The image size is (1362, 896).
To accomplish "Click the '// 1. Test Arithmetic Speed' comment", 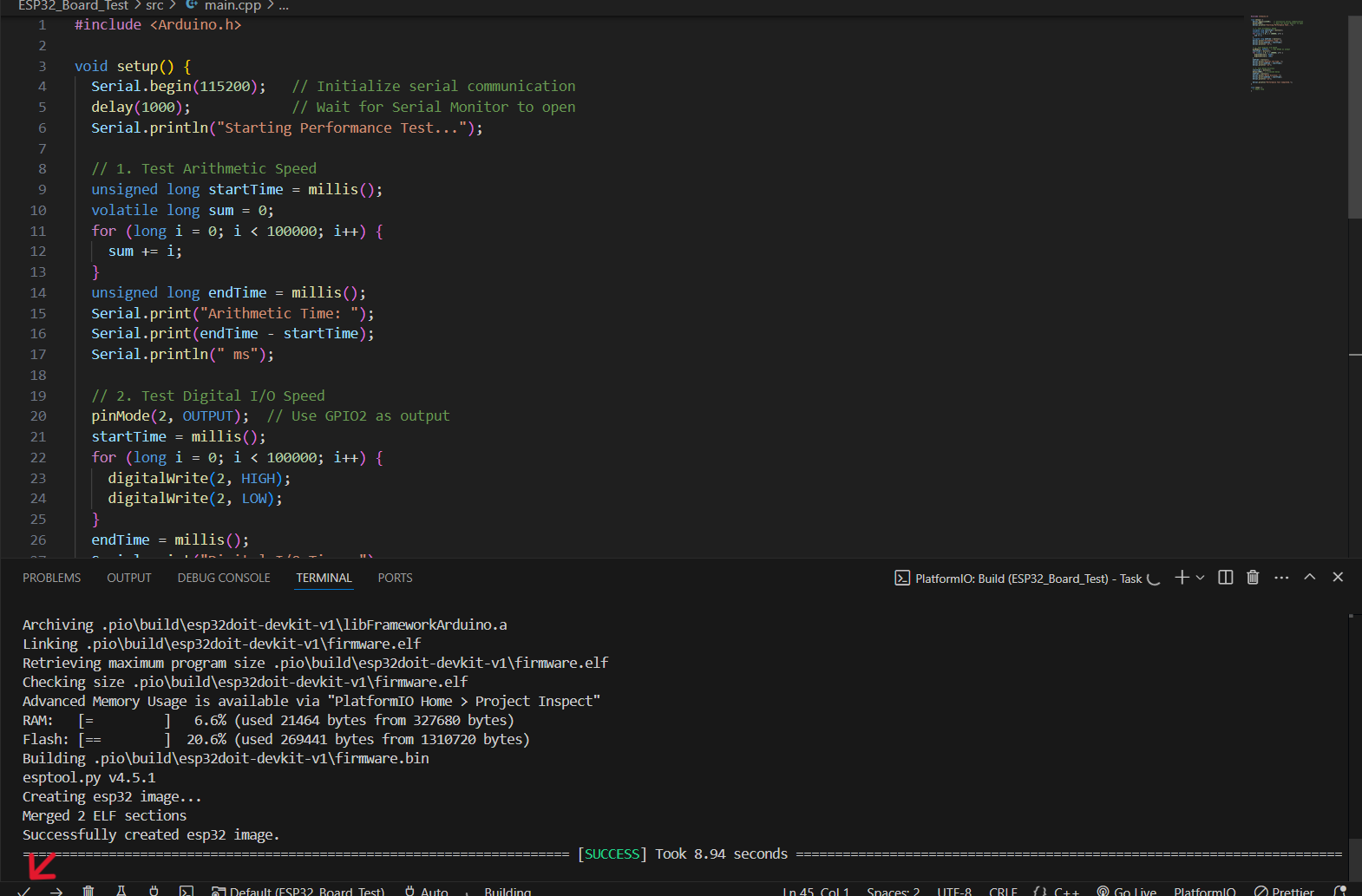I will [x=204, y=169].
